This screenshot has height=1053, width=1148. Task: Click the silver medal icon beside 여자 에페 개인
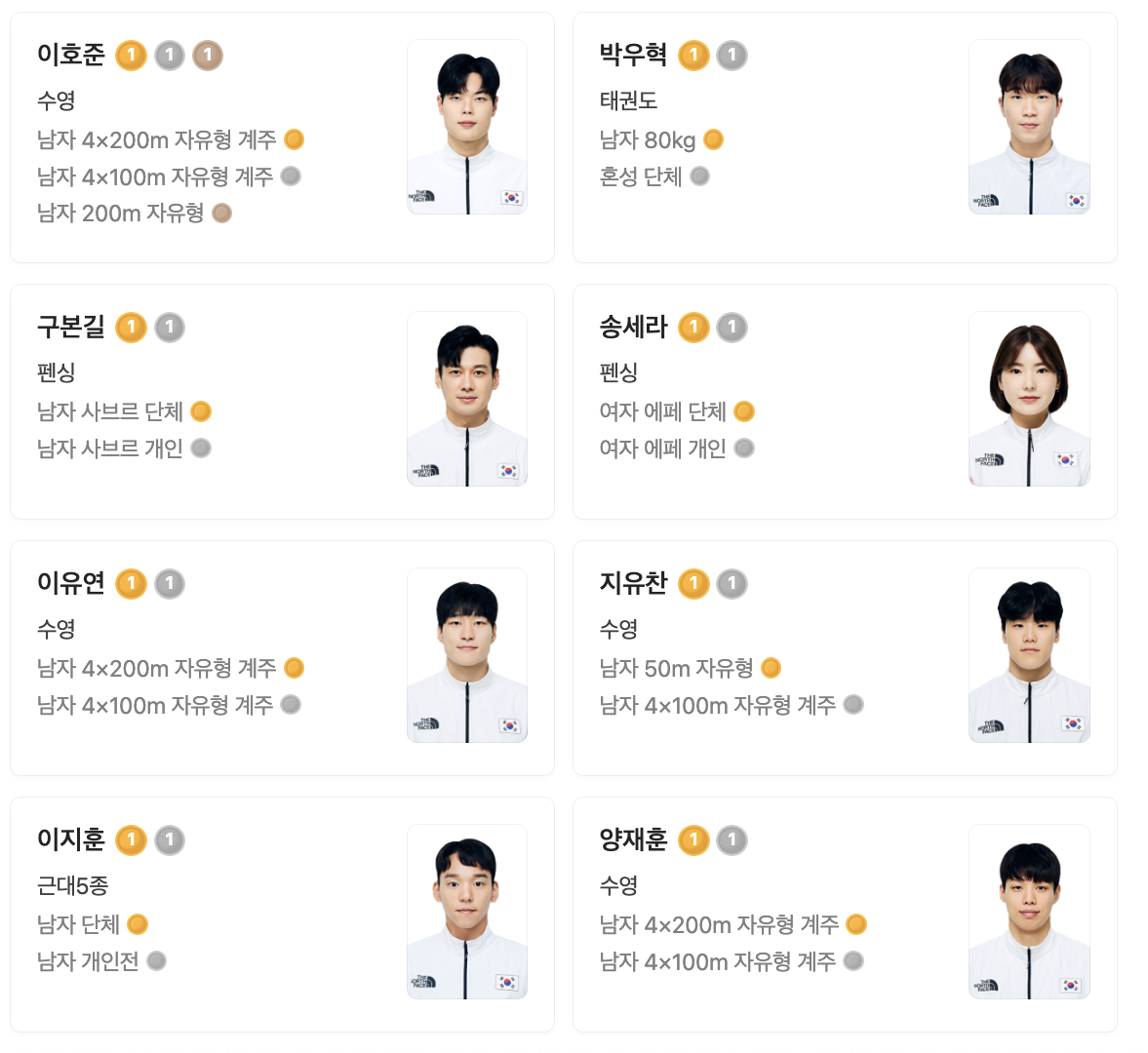[744, 448]
